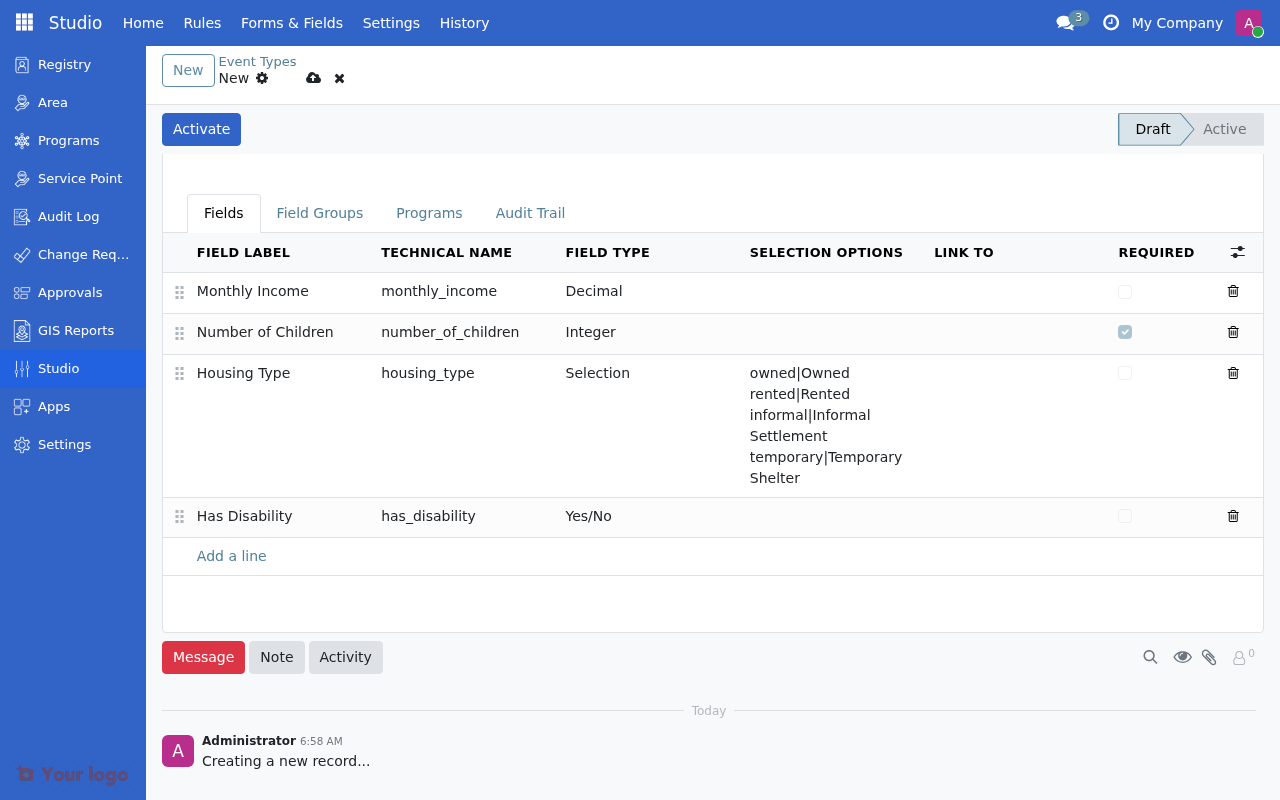The image size is (1280, 800).
Task: Click Add a line to create a field
Action: point(231,556)
